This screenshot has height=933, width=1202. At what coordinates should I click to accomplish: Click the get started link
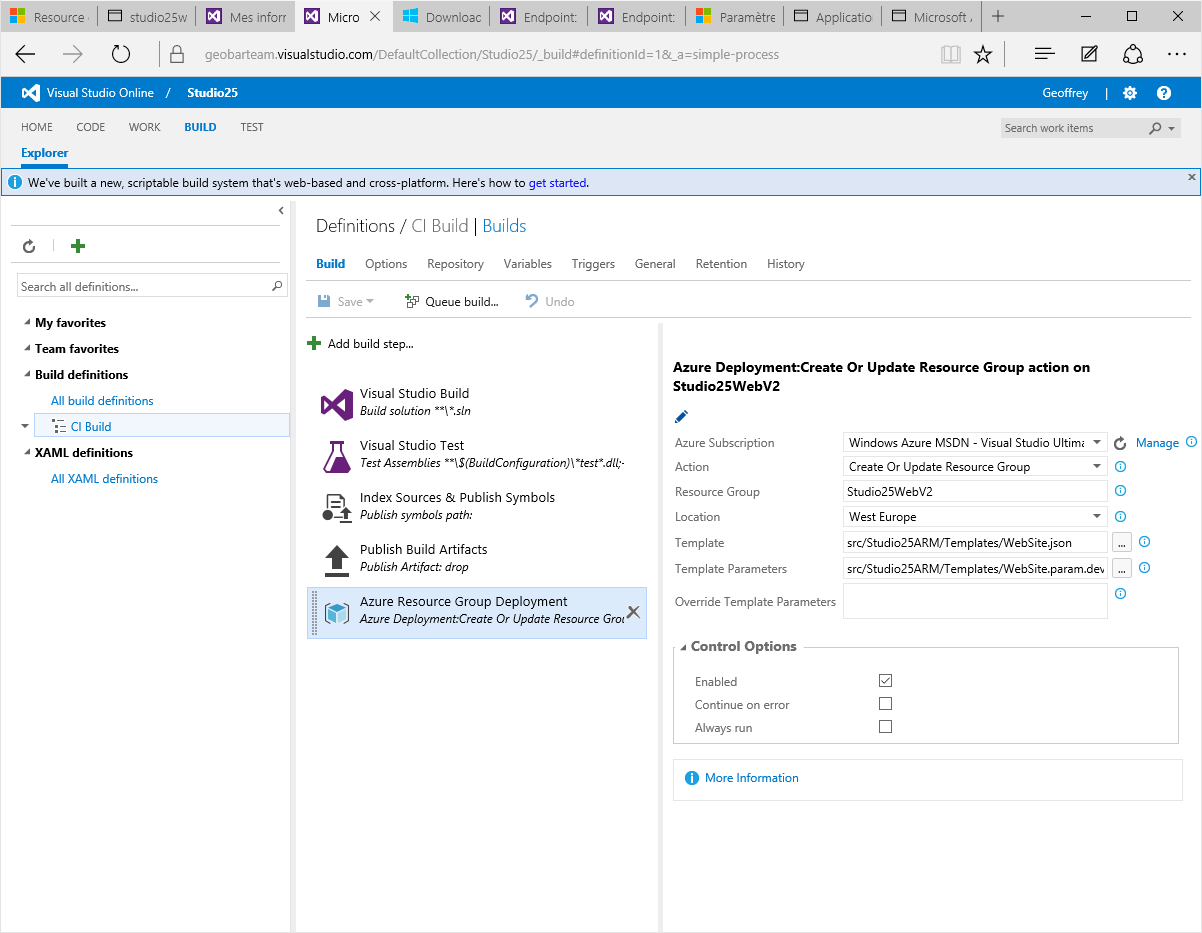(x=558, y=183)
